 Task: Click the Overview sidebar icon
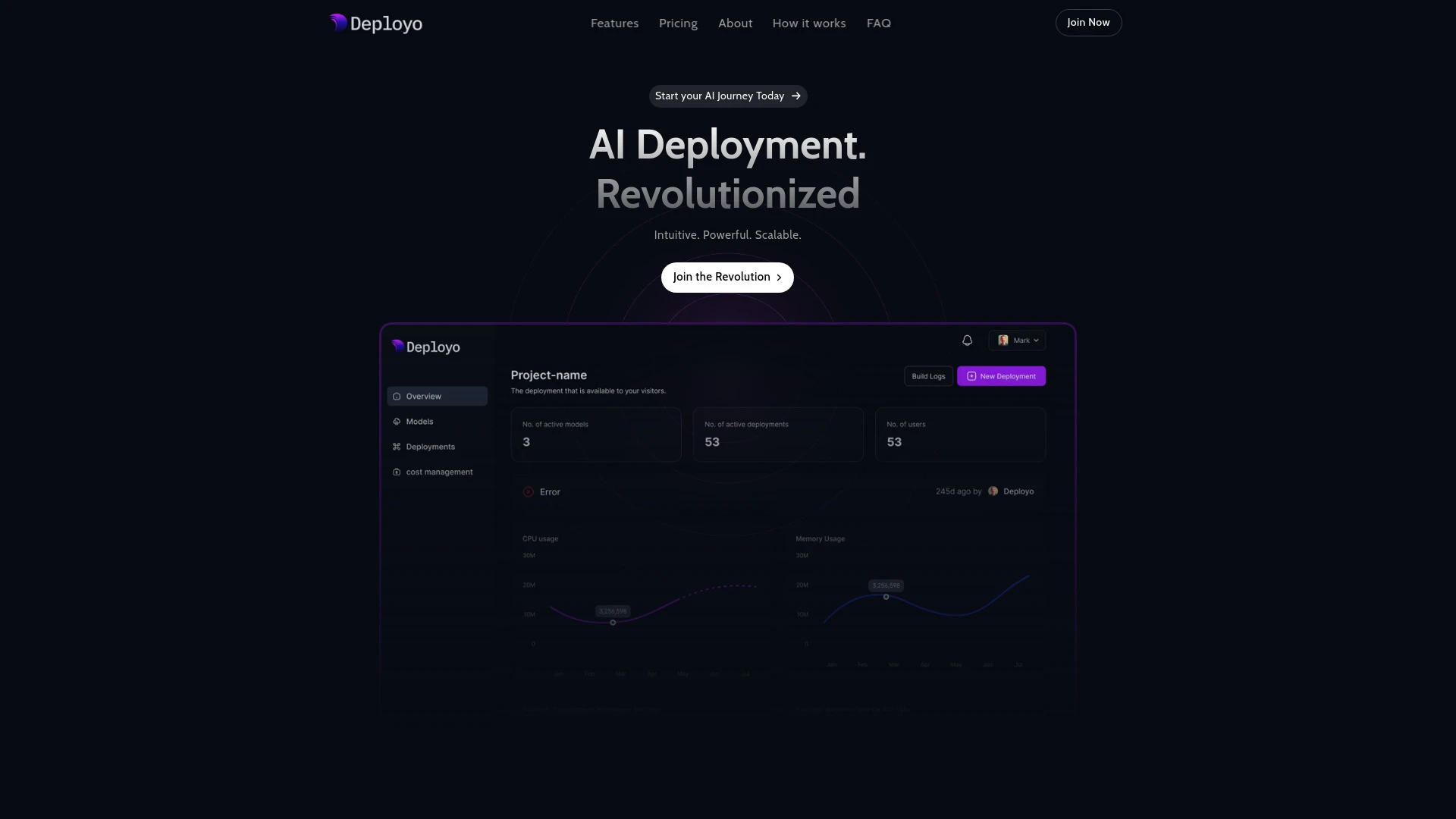[398, 396]
